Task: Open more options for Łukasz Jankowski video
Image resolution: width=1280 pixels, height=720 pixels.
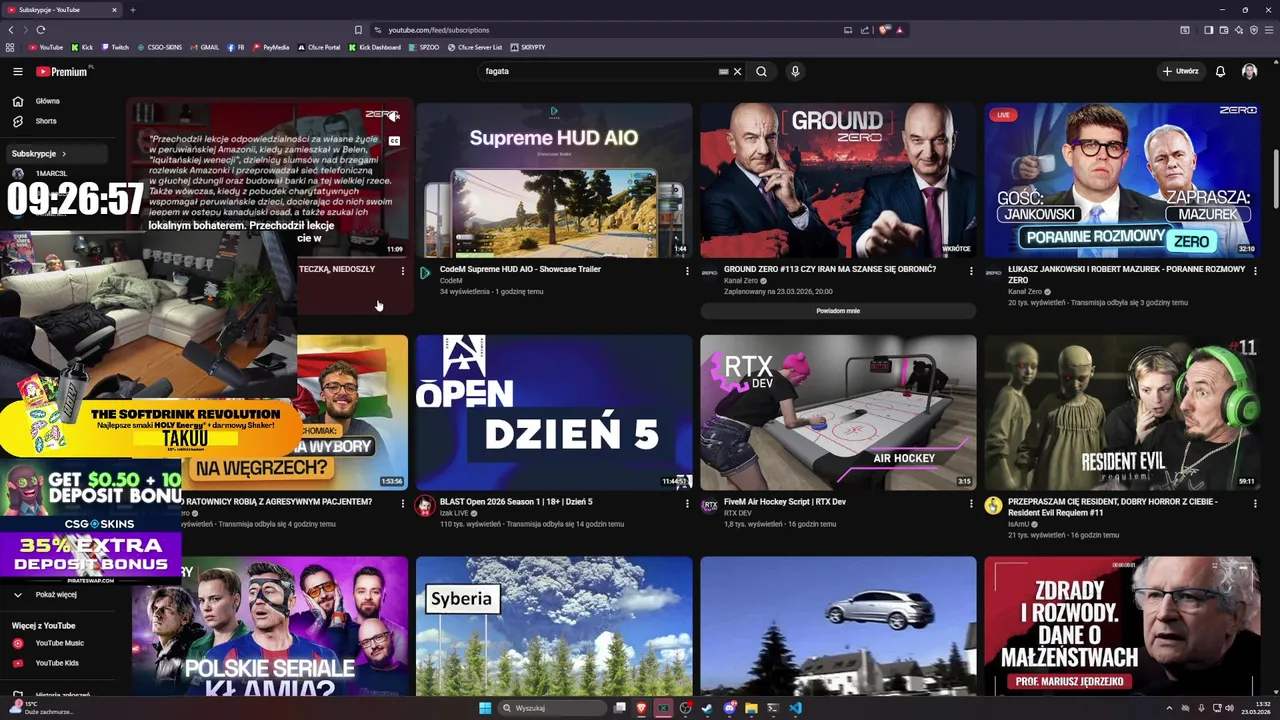Action: point(1255,271)
